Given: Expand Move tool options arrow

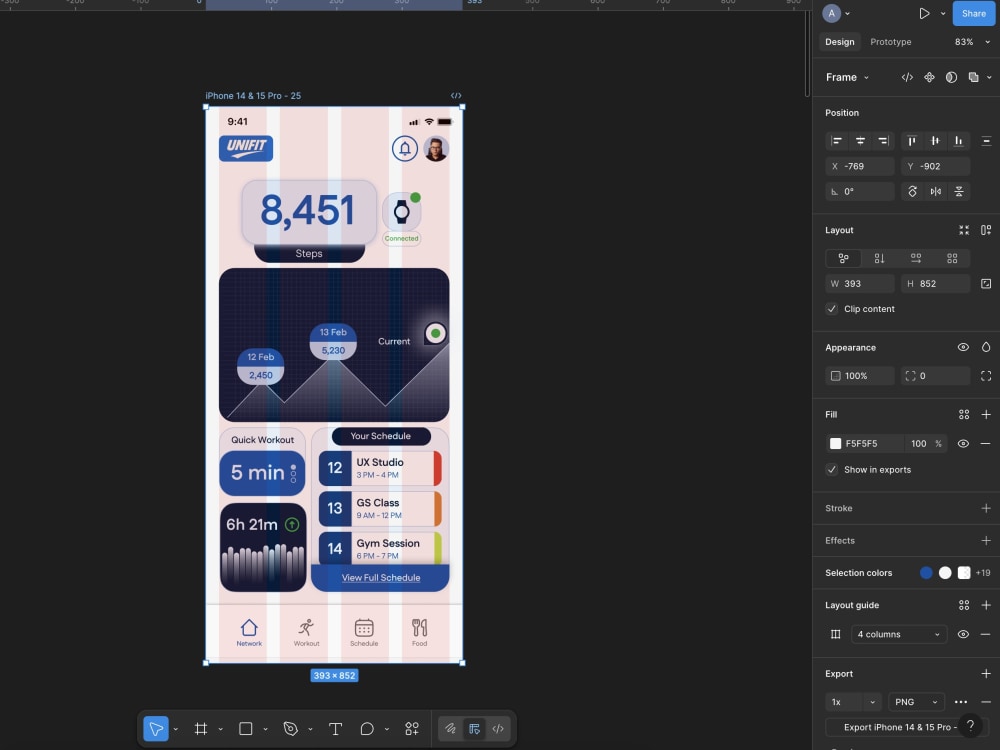Looking at the screenshot, I should pyautogui.click(x=175, y=729).
